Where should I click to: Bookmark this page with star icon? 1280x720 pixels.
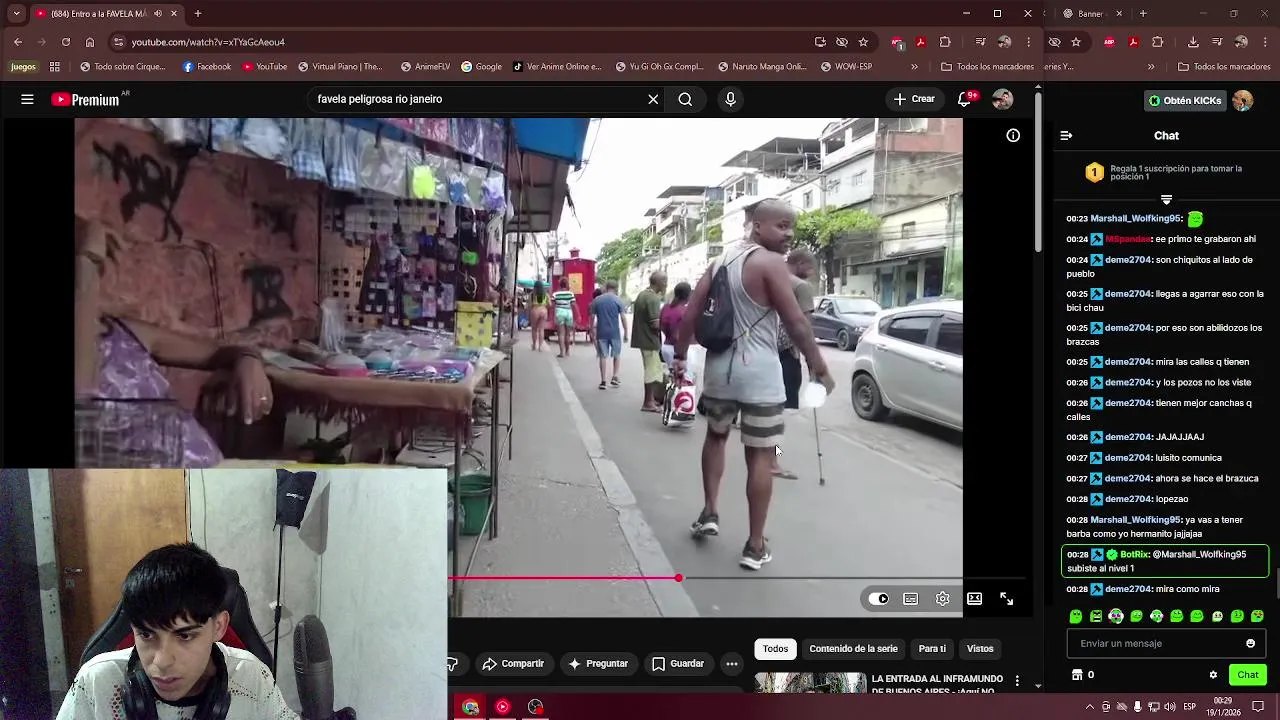(x=863, y=42)
